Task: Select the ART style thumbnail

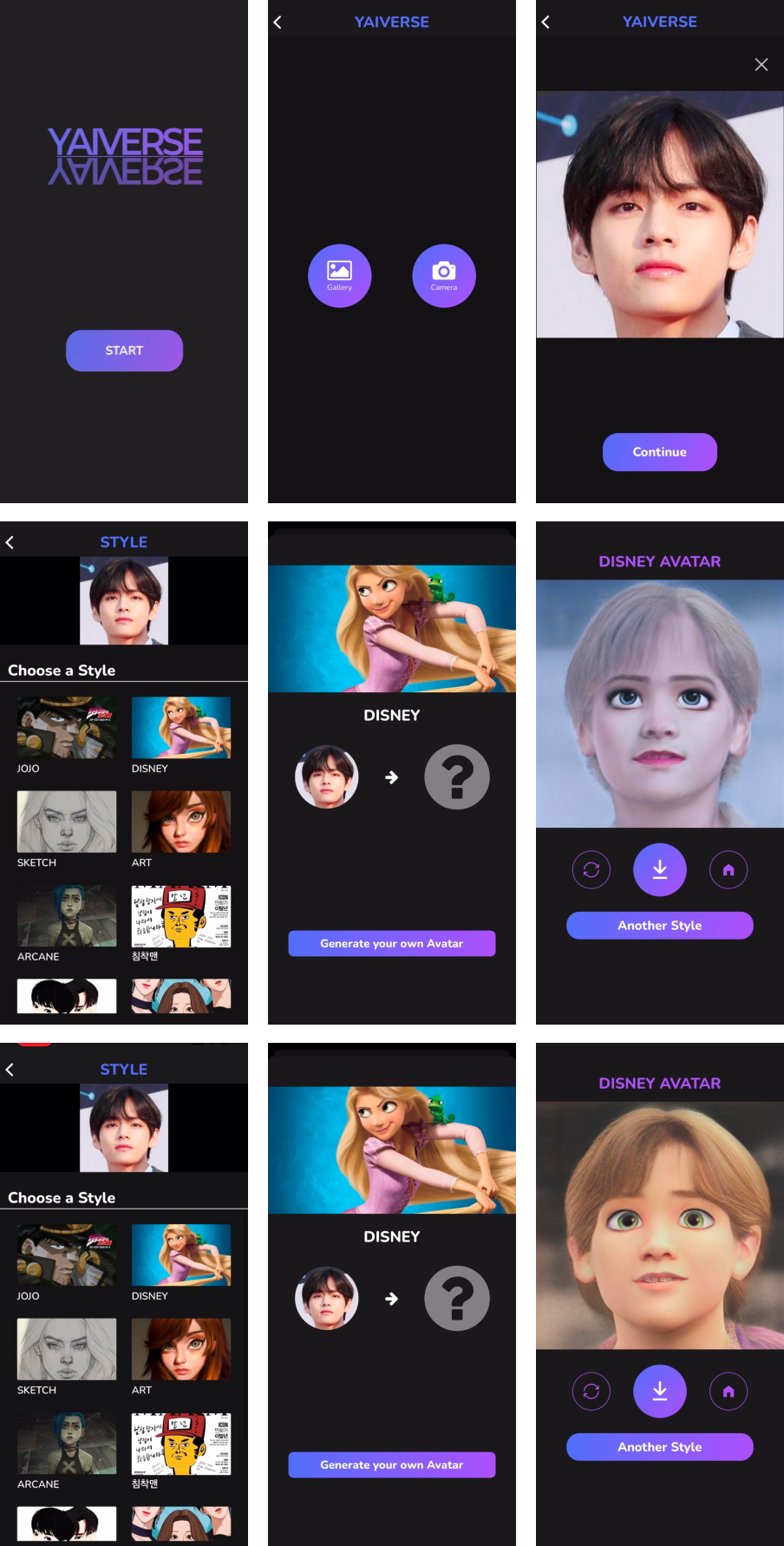Action: pyautogui.click(x=181, y=822)
